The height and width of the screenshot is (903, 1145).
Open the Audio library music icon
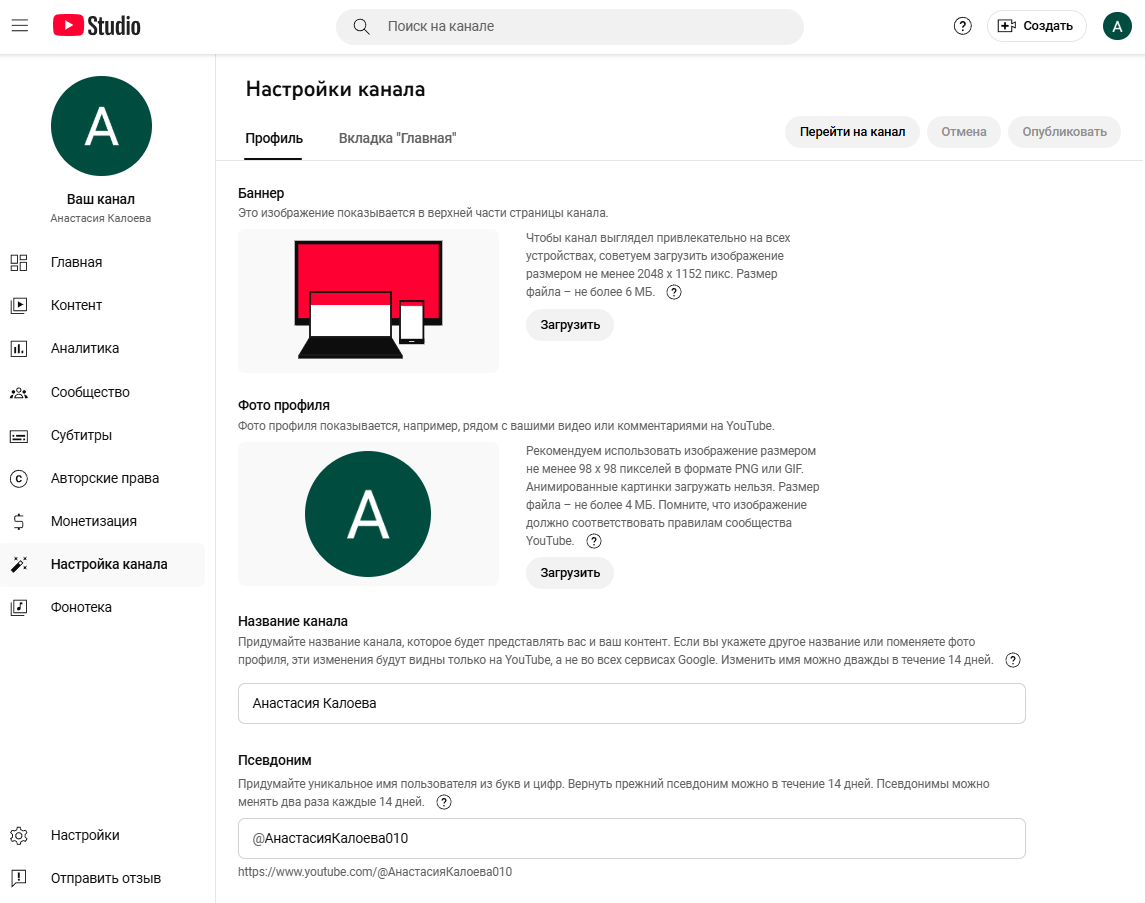(x=19, y=607)
